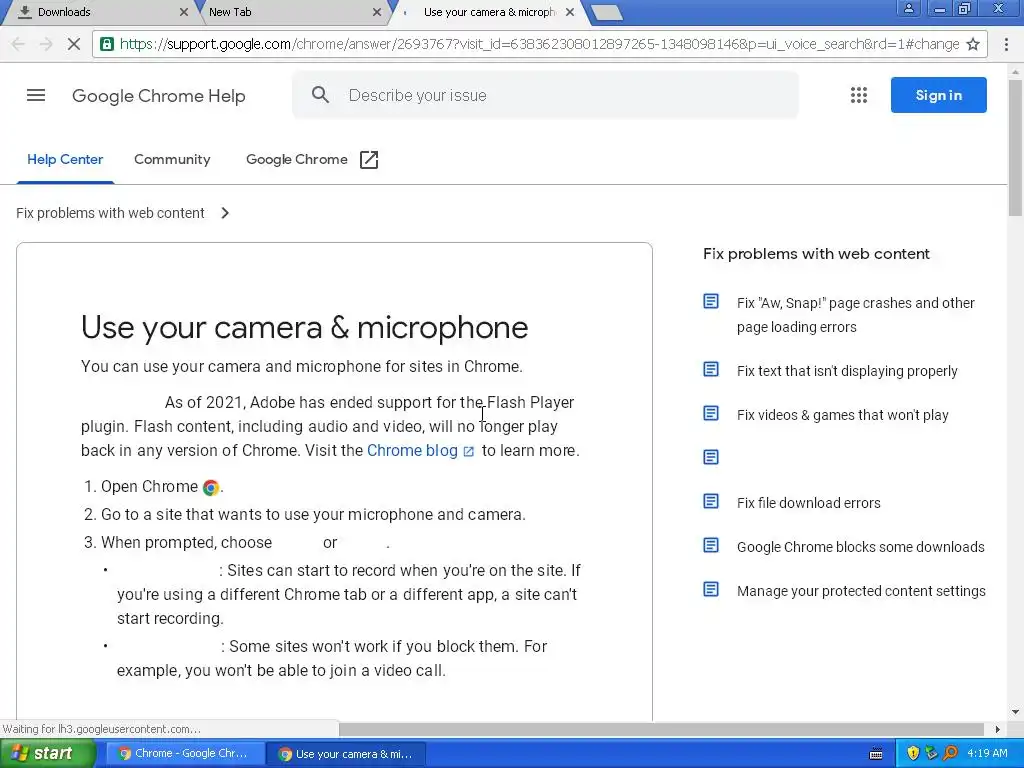Select the Use your camera & microphone tab
The height and width of the screenshot is (768, 1024).
(490, 12)
